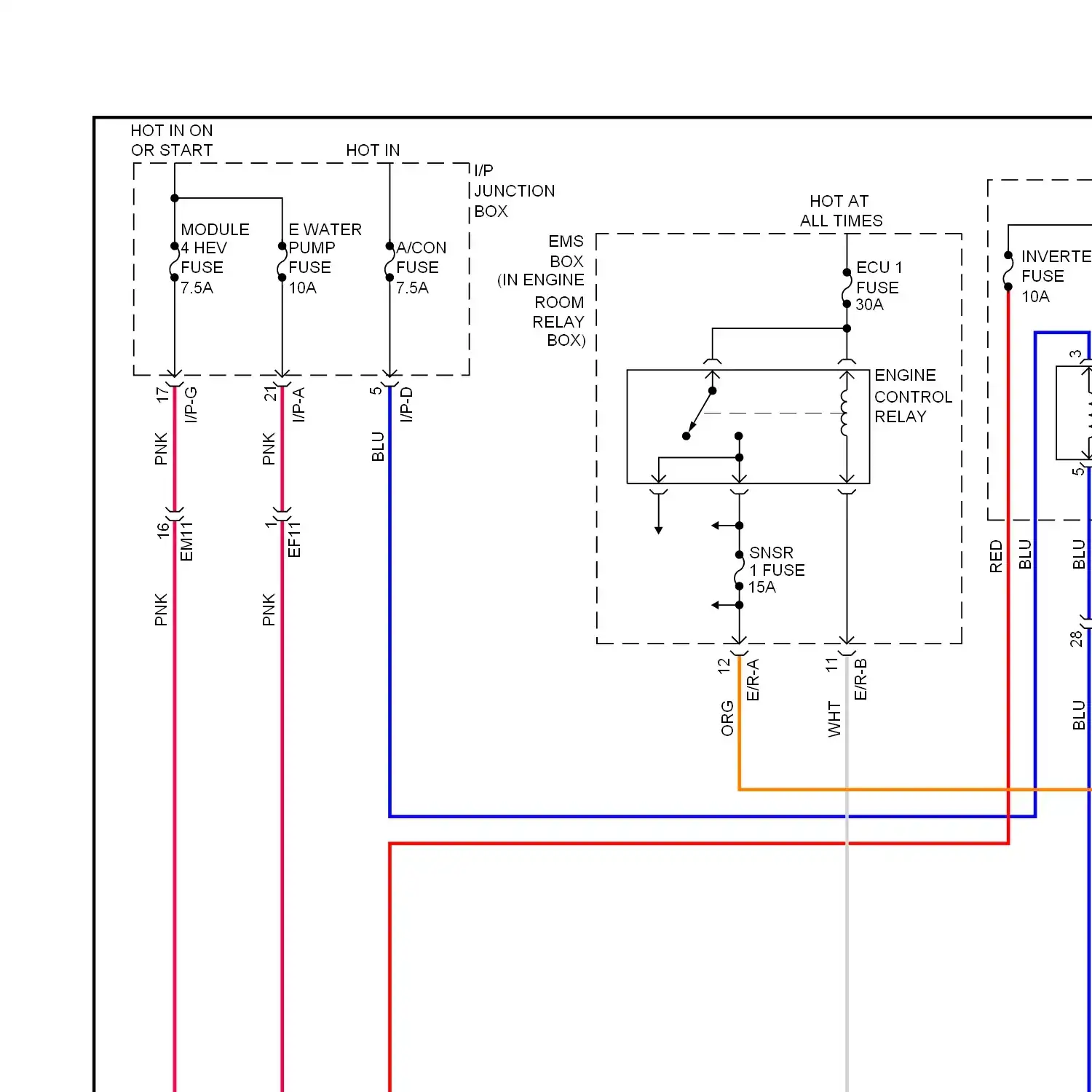Select the "SNSR 1 FUSE 15A" label
Image resolution: width=1092 pixels, height=1092 pixels.
tap(777, 570)
